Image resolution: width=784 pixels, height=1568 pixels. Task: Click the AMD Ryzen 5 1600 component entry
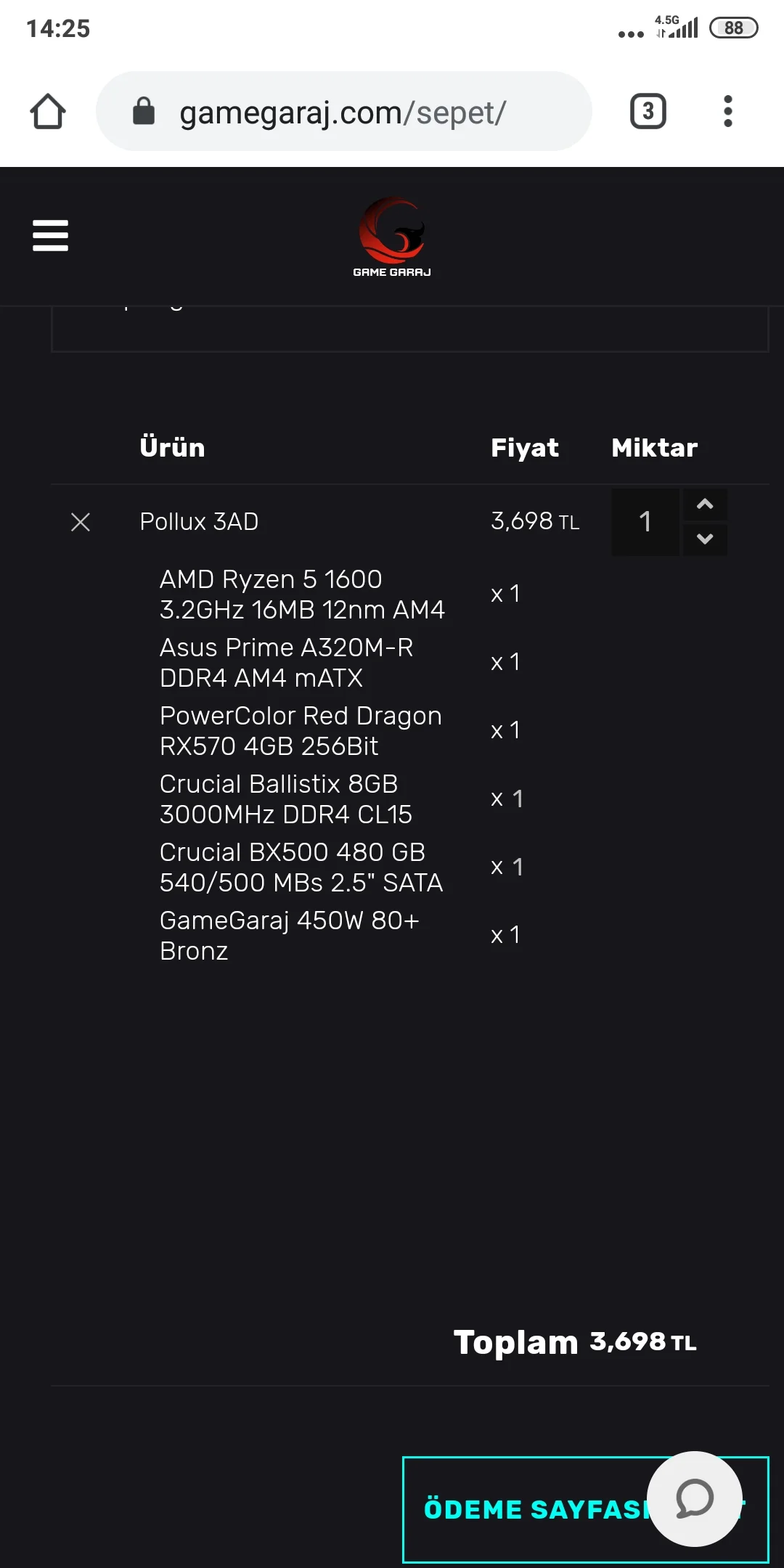303,594
